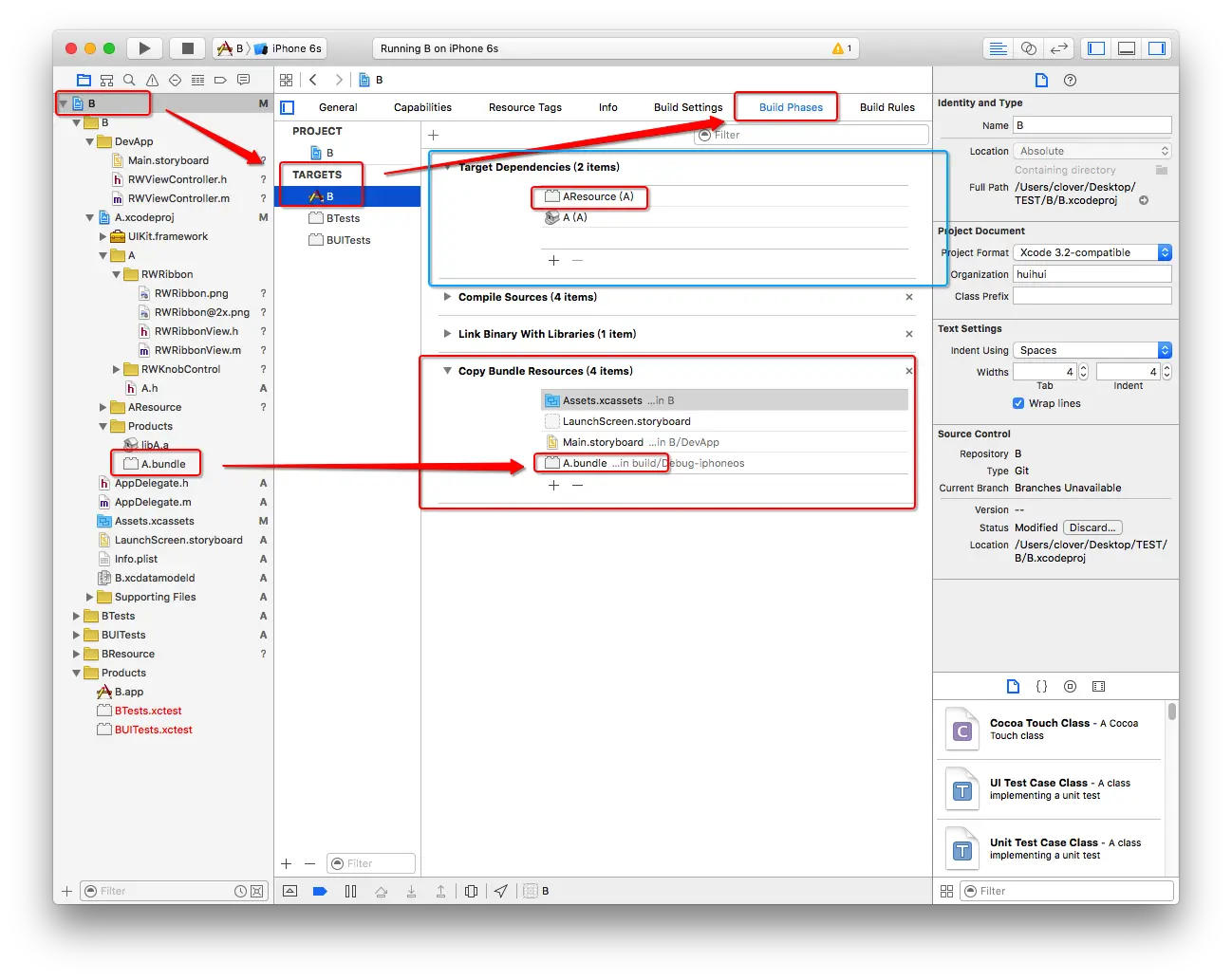
Task: Click the Class Prefix field
Action: coord(1092,296)
